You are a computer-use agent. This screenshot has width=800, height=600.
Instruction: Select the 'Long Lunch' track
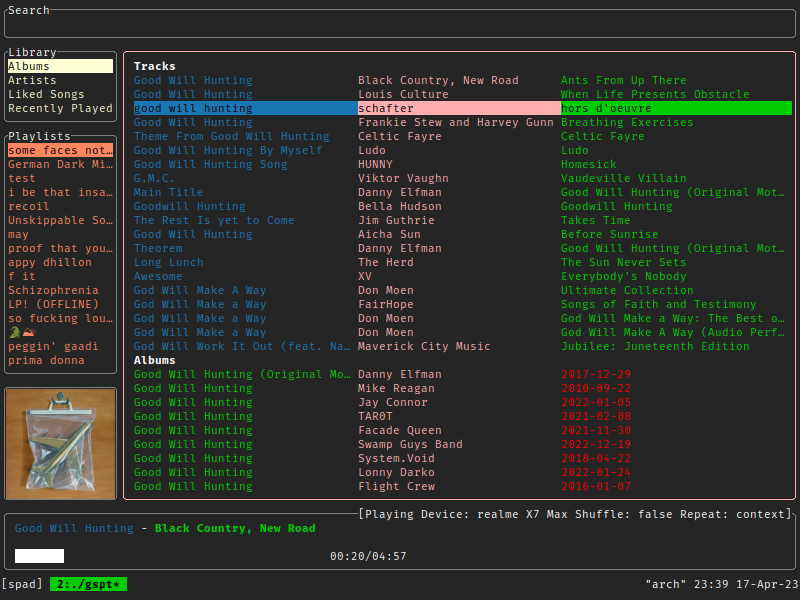[x=168, y=262]
